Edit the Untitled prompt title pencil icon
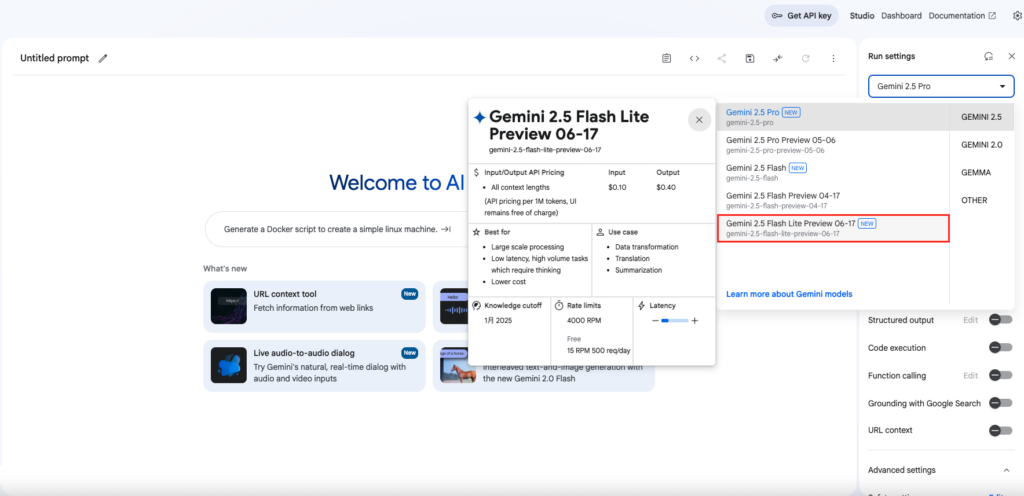This screenshot has width=1024, height=496. point(103,58)
